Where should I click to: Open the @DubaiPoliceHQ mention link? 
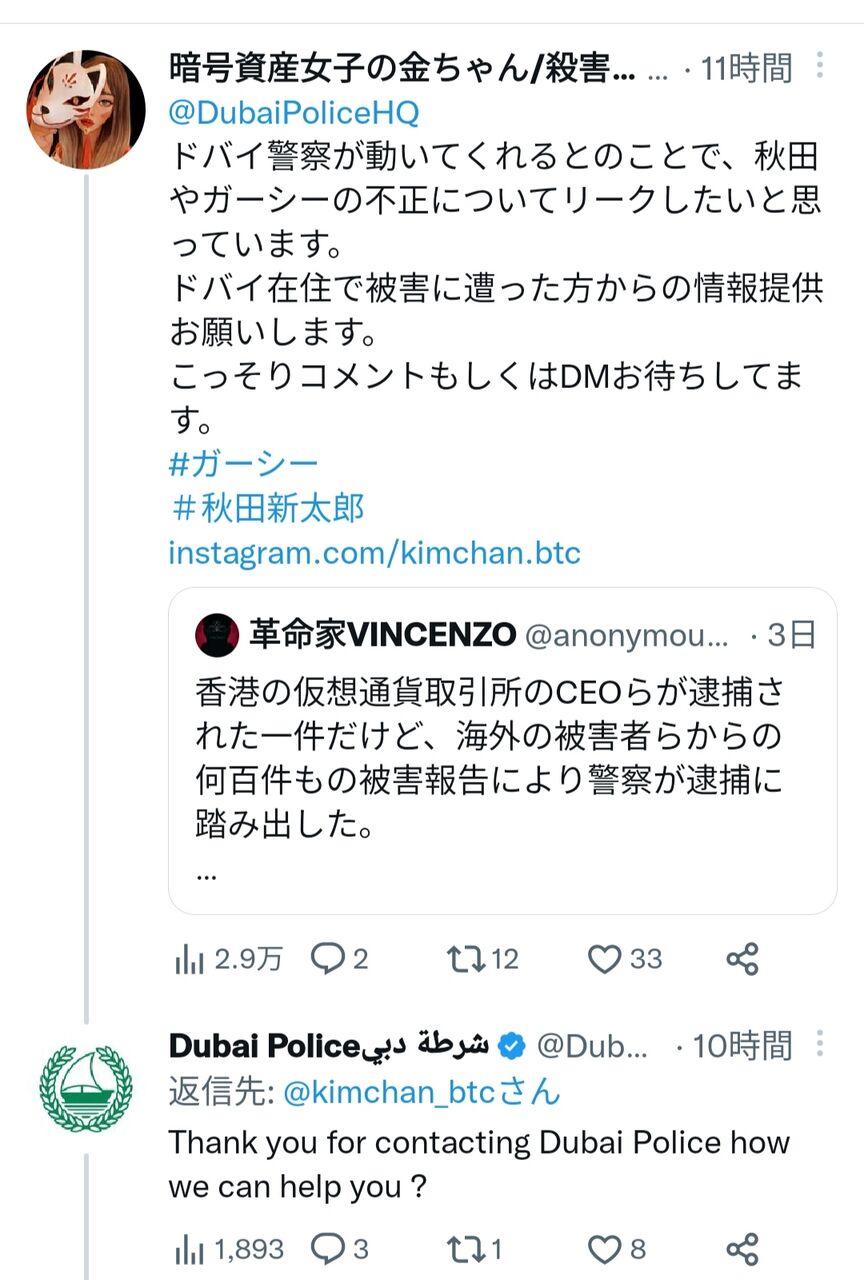tap(294, 113)
